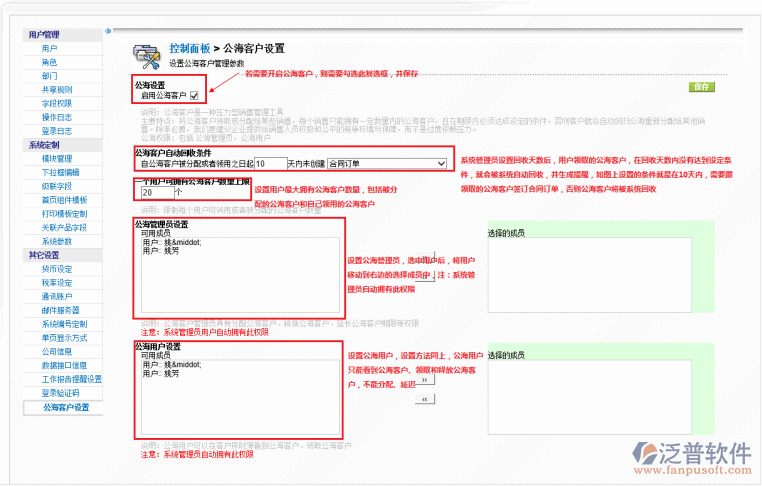The width and height of the screenshot is (762, 486).
Task: Open 部门 in the sidebar
Action: (50, 76)
